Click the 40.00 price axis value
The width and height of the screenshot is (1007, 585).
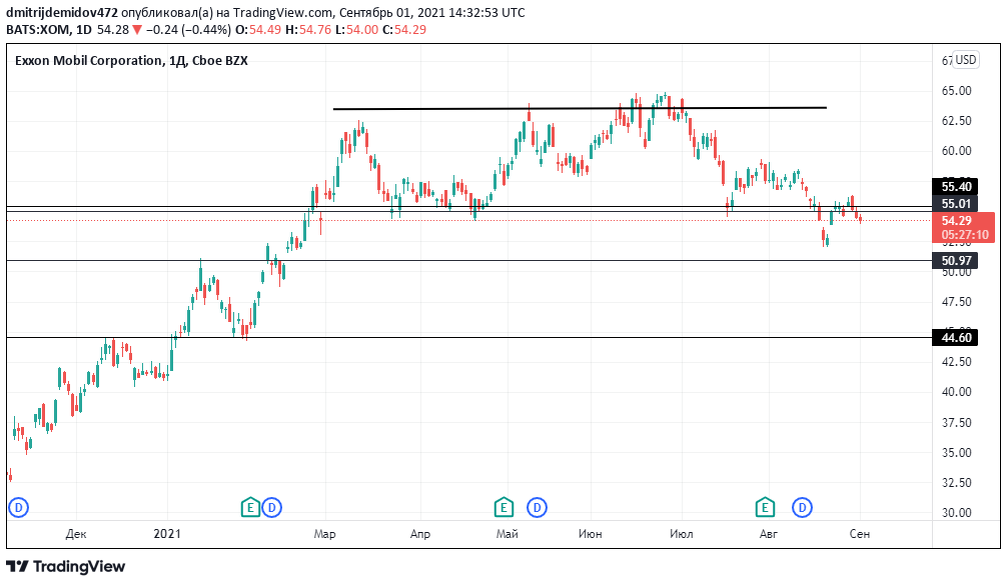pyautogui.click(x=956, y=392)
